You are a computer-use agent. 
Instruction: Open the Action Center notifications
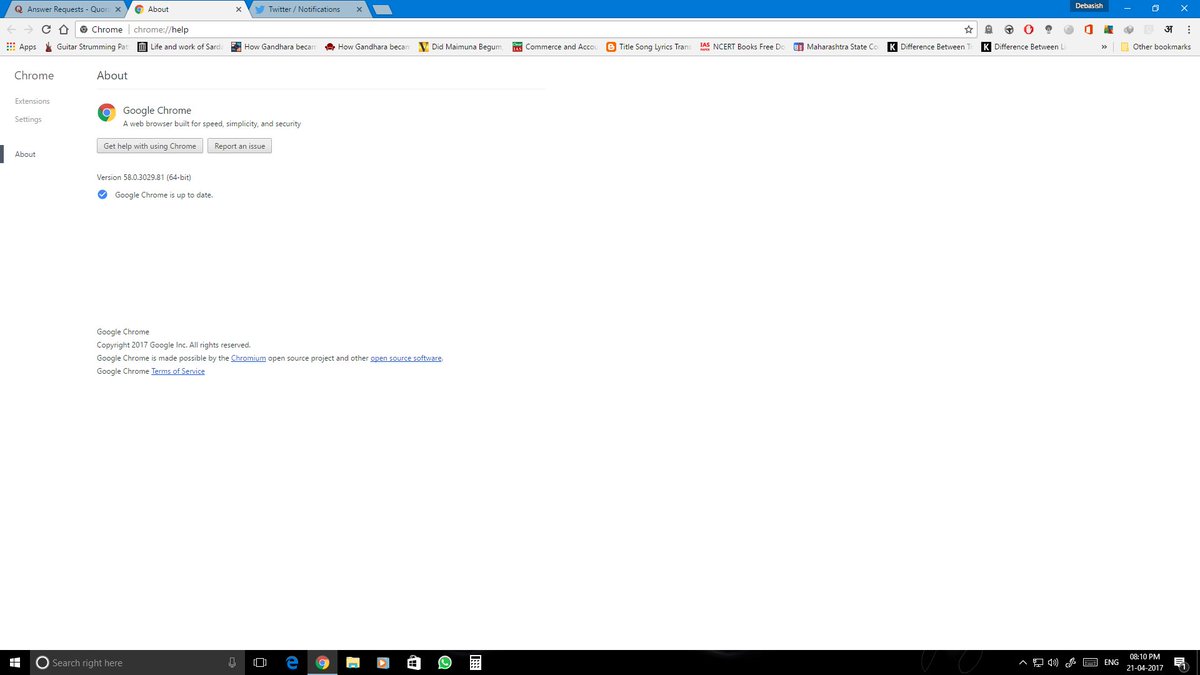1180,662
